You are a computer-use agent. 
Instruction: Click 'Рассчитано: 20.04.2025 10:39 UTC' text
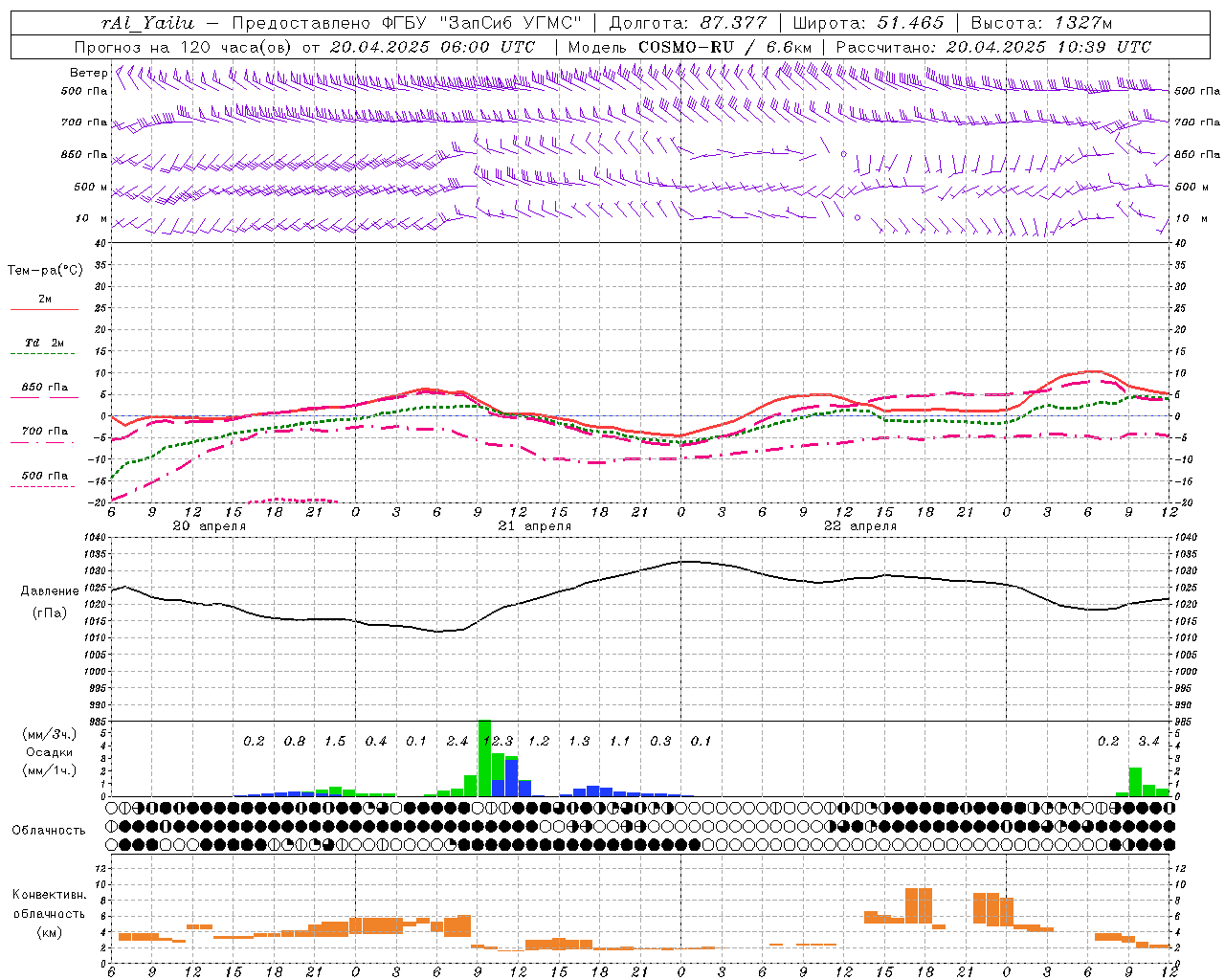click(993, 47)
